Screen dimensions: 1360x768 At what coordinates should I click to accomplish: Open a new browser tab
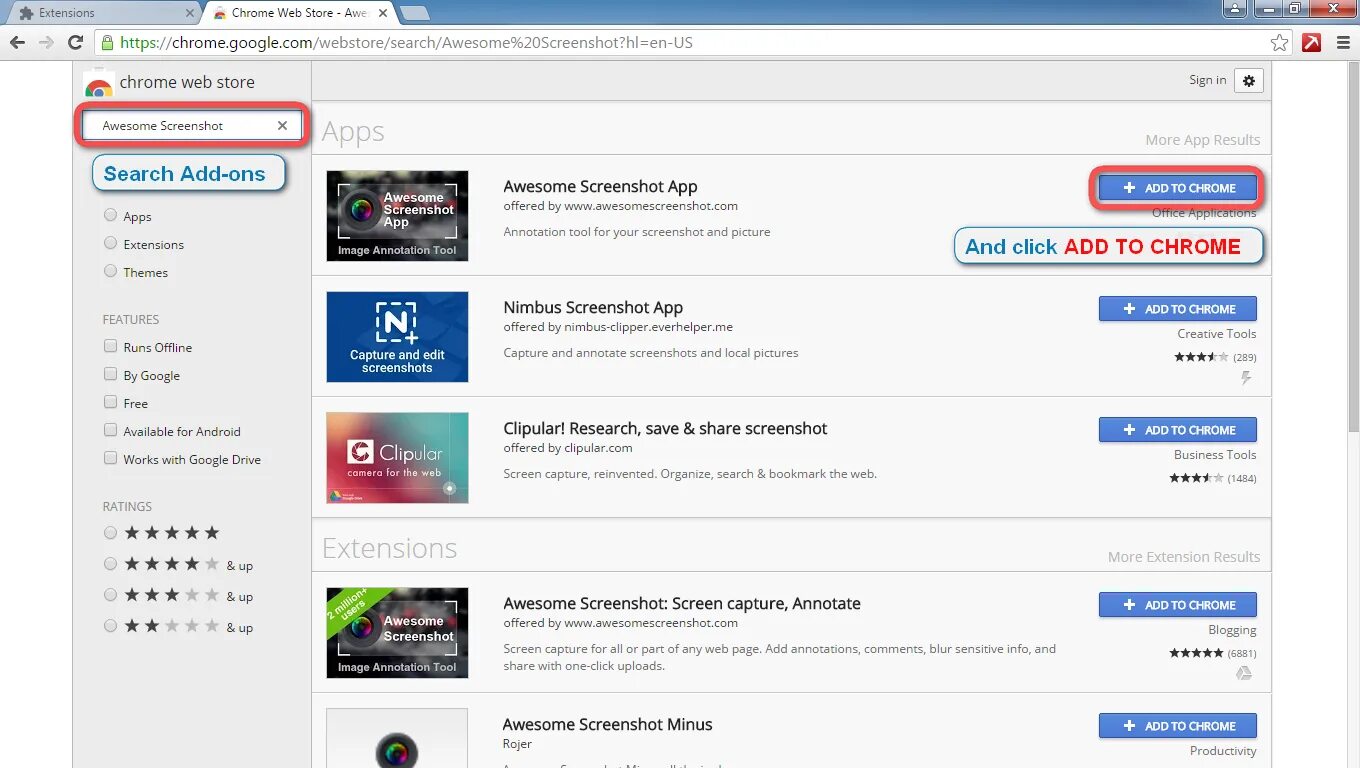(414, 13)
